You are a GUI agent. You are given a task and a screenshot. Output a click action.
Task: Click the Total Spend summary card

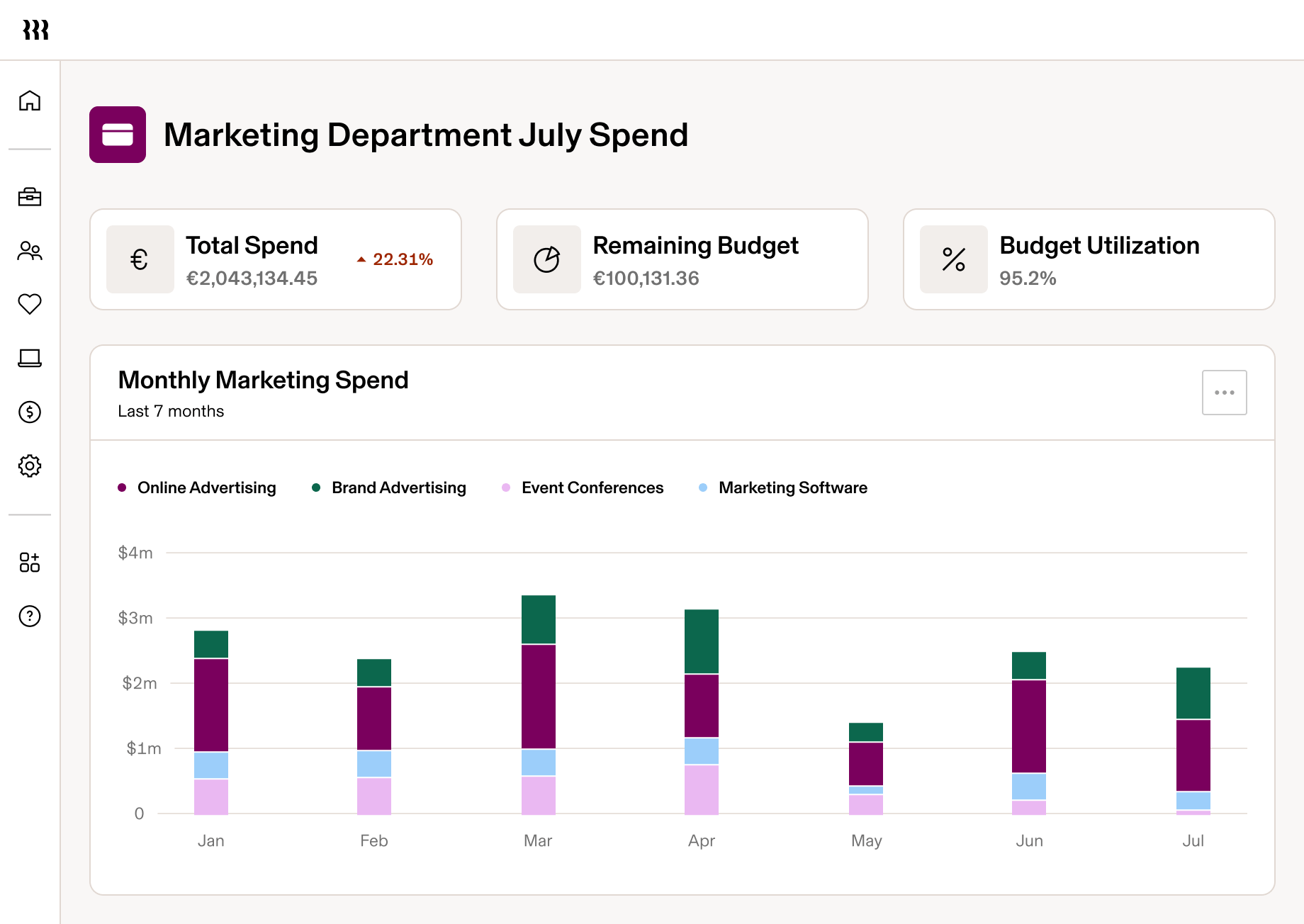point(276,259)
